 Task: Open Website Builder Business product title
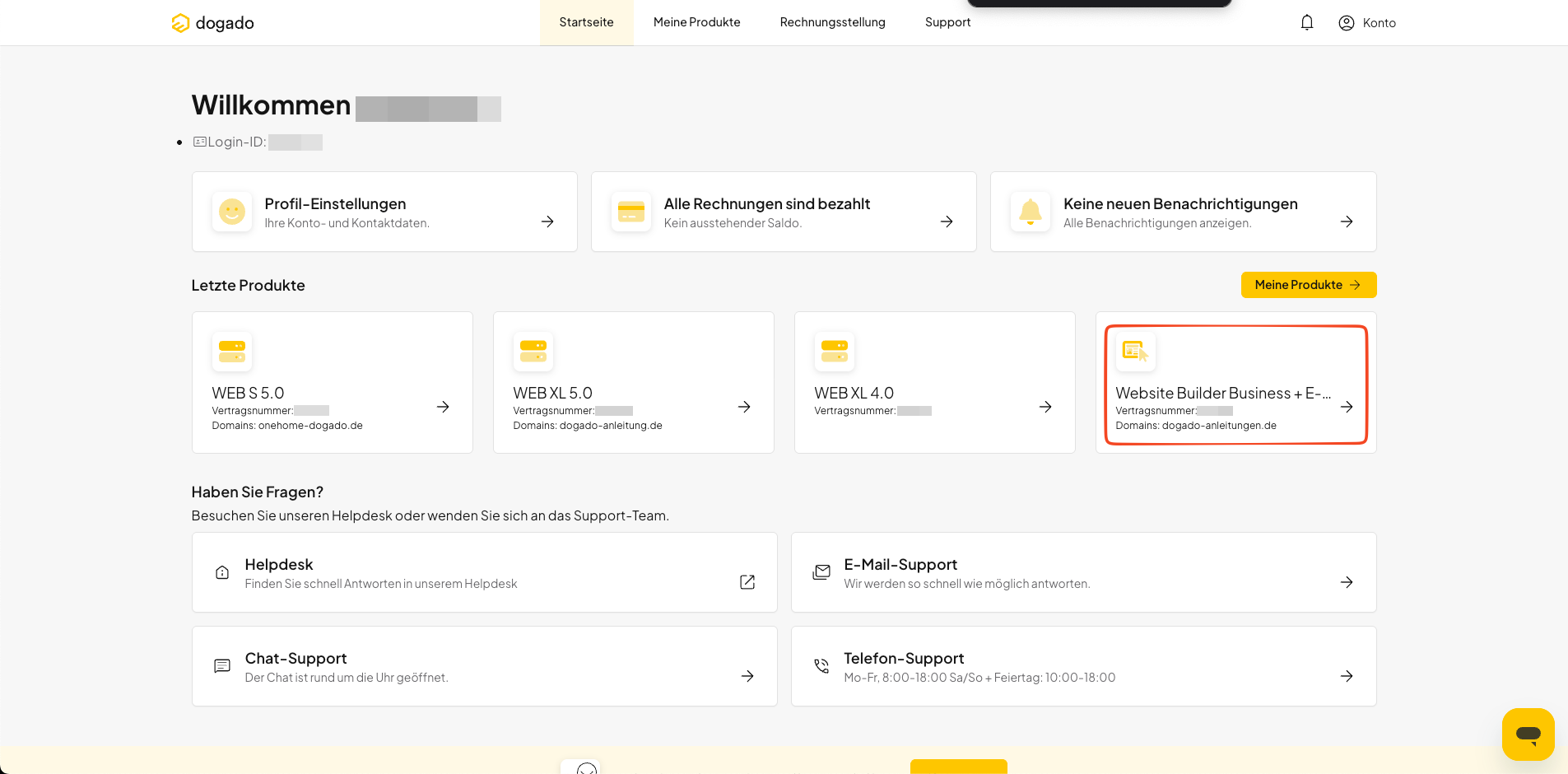pyautogui.click(x=1223, y=393)
